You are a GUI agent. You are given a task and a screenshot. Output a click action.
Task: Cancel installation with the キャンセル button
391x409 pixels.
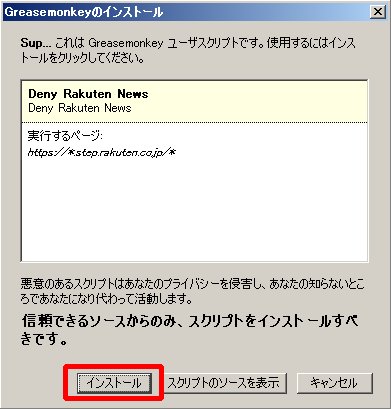[x=334, y=383]
